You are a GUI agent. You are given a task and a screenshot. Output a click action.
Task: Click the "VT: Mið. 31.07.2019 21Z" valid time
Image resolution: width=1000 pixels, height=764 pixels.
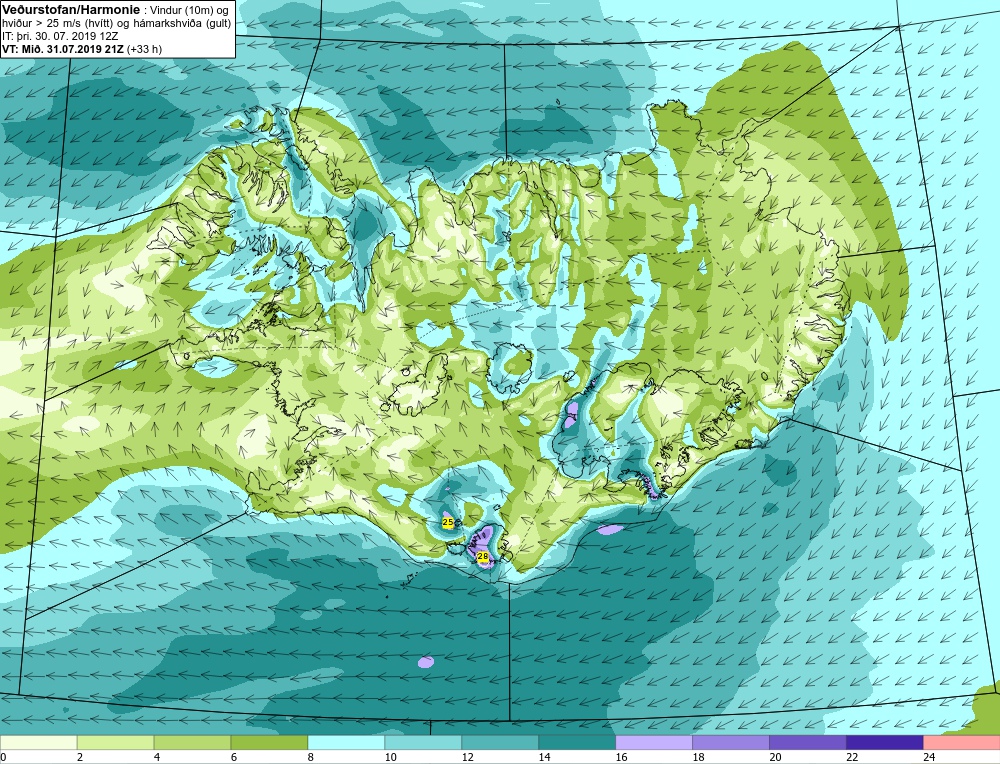tap(63, 49)
